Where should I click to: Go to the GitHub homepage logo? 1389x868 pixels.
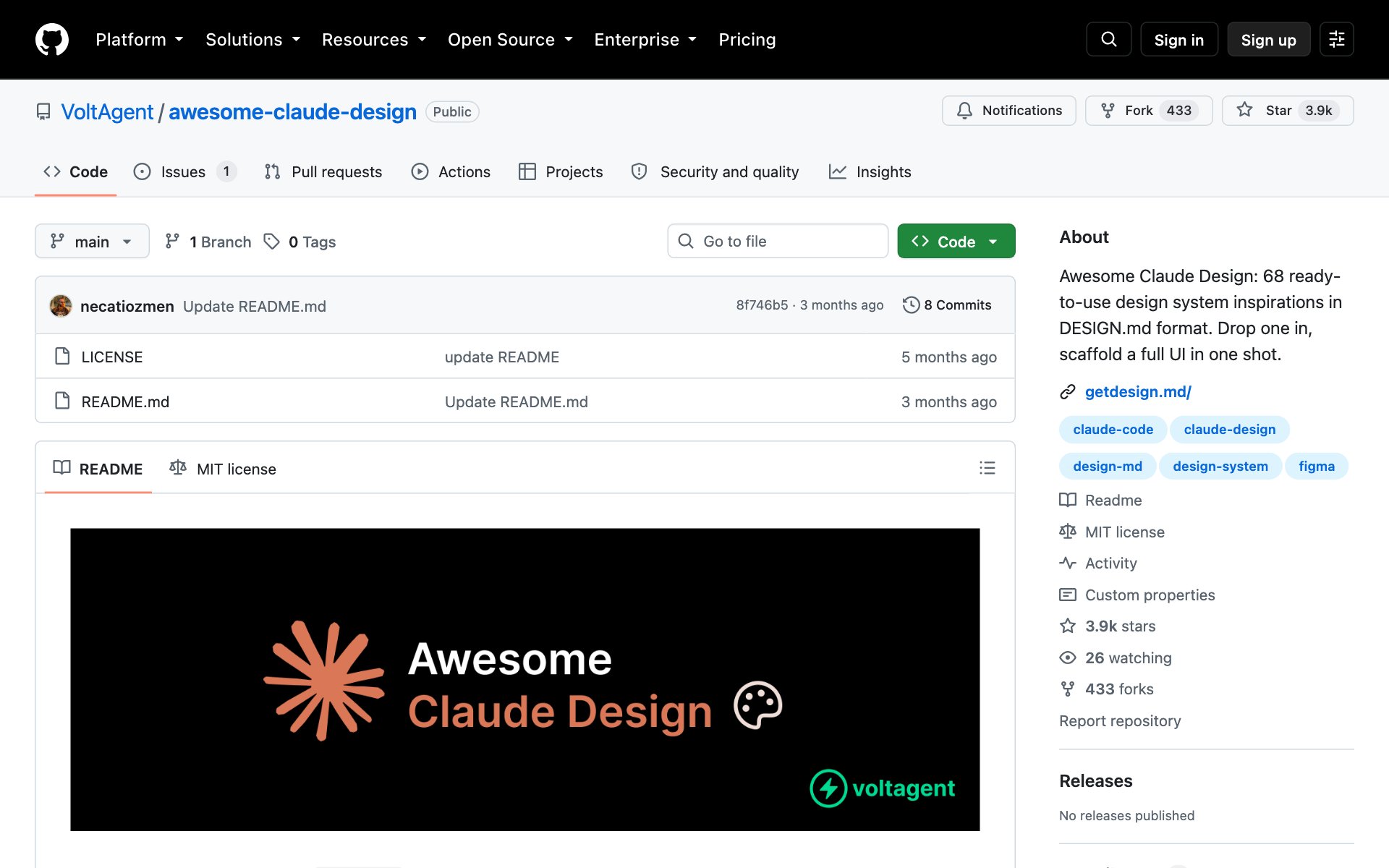[52, 39]
